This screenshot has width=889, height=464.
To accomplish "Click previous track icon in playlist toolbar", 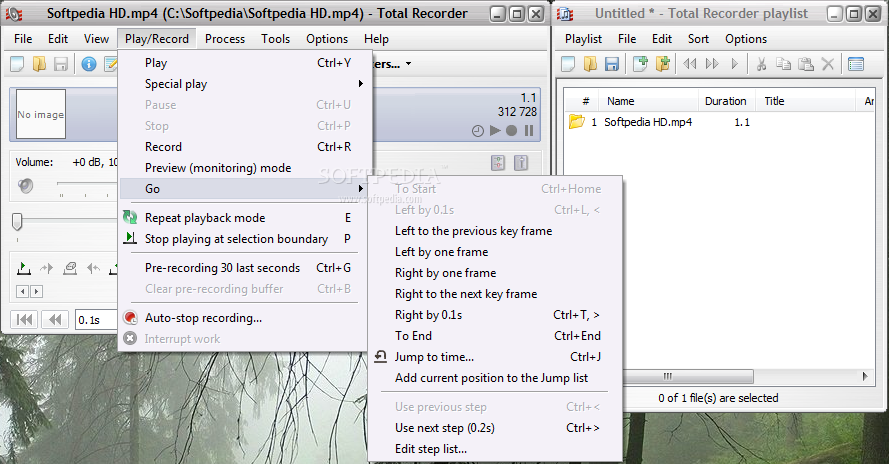I will (690, 64).
